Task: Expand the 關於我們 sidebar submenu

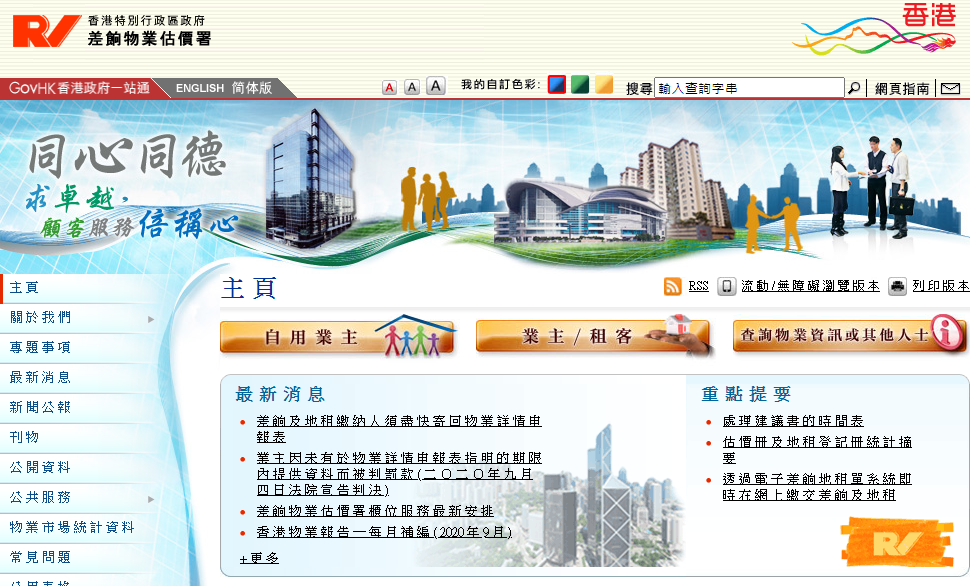Action: pos(151,319)
